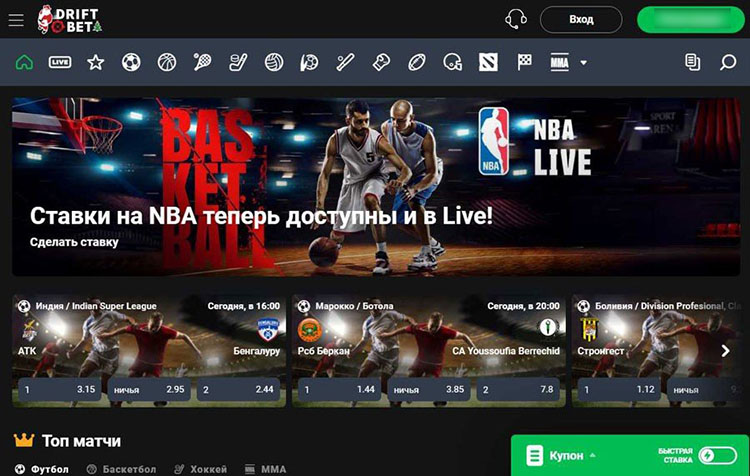Bet on Бенгалуру win at 2.44

tap(238, 389)
